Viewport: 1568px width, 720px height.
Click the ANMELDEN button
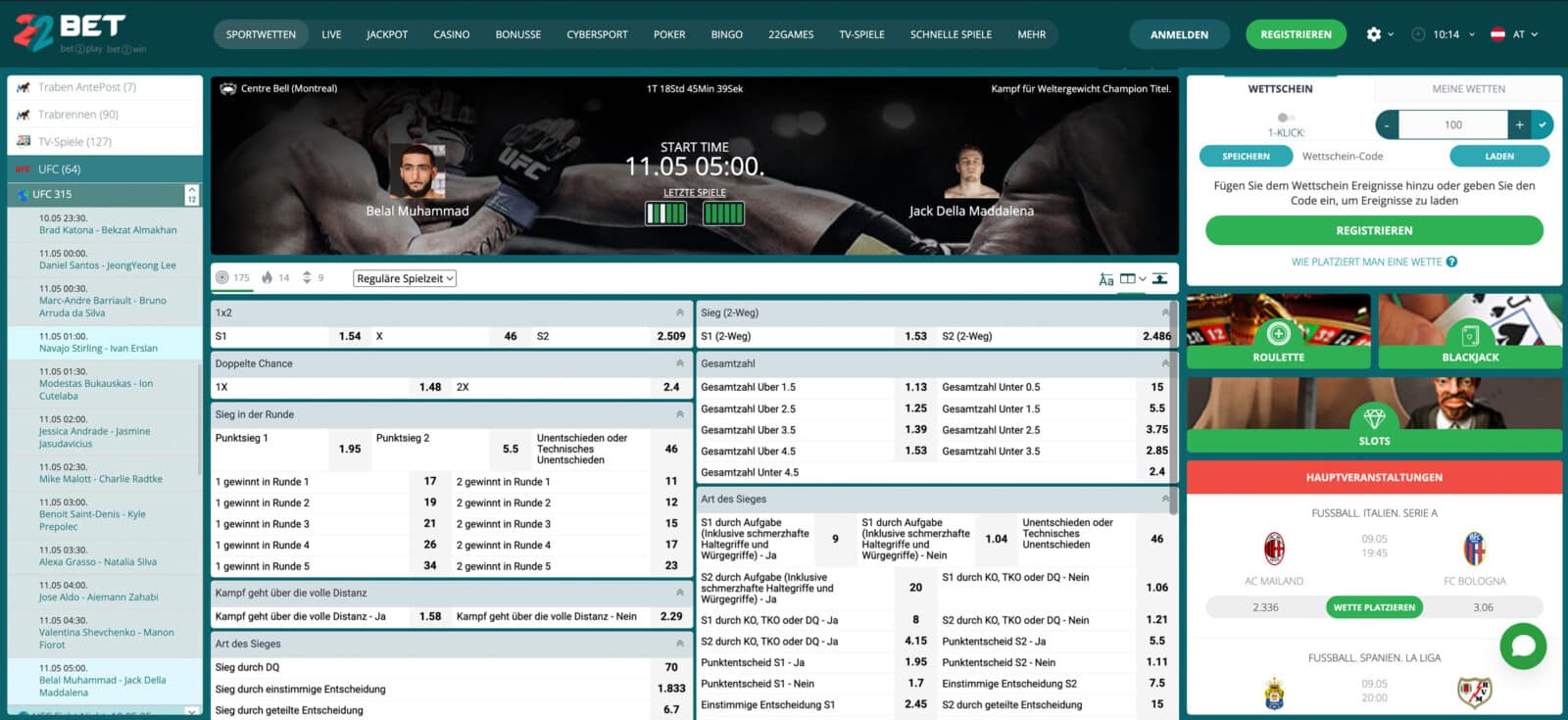(1179, 34)
